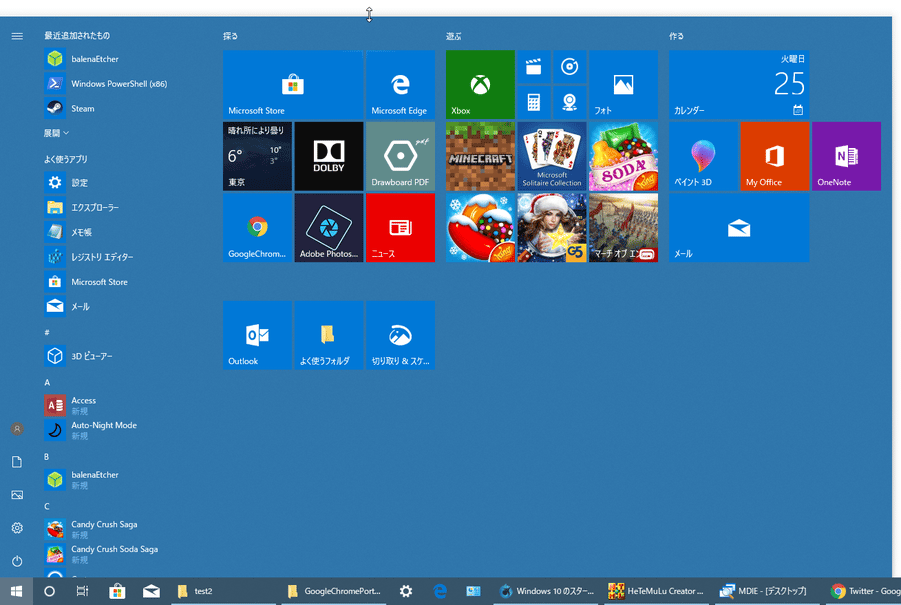Launch the Dolby tile
The width and height of the screenshot is (901, 605).
[x=329, y=156]
